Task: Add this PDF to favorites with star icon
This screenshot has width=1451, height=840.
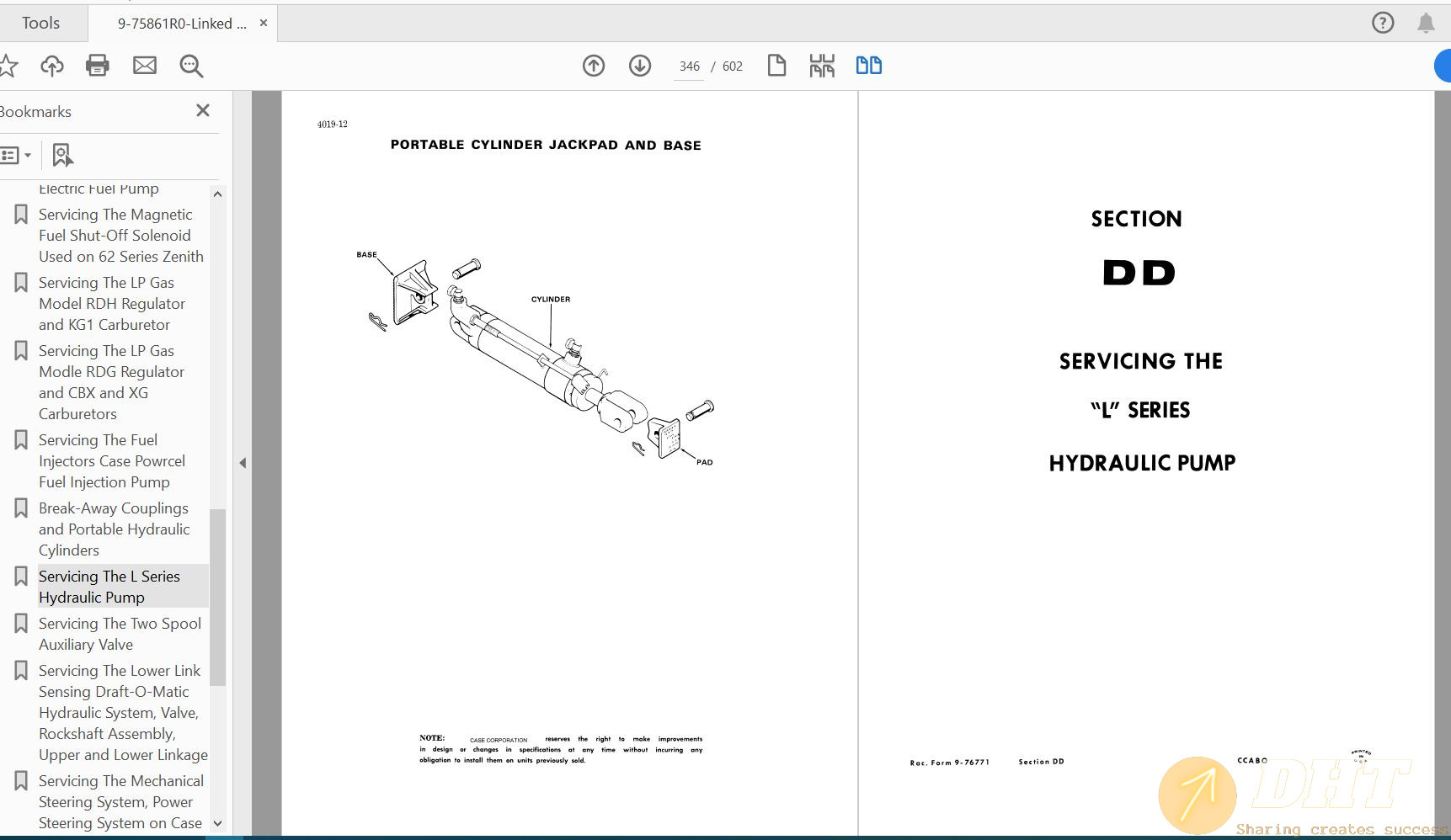Action: pyautogui.click(x=11, y=66)
